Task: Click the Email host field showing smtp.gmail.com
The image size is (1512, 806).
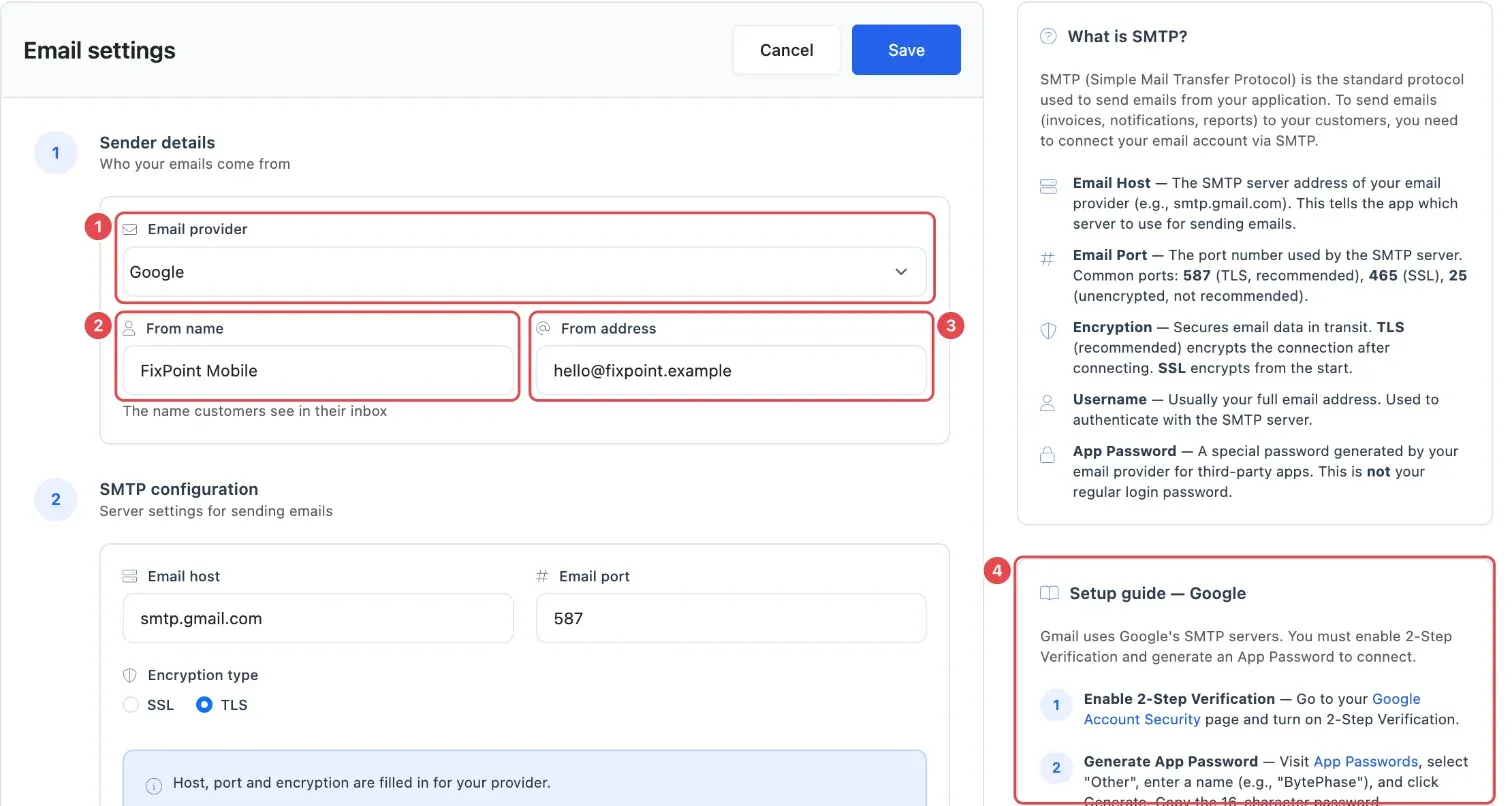Action: click(318, 618)
